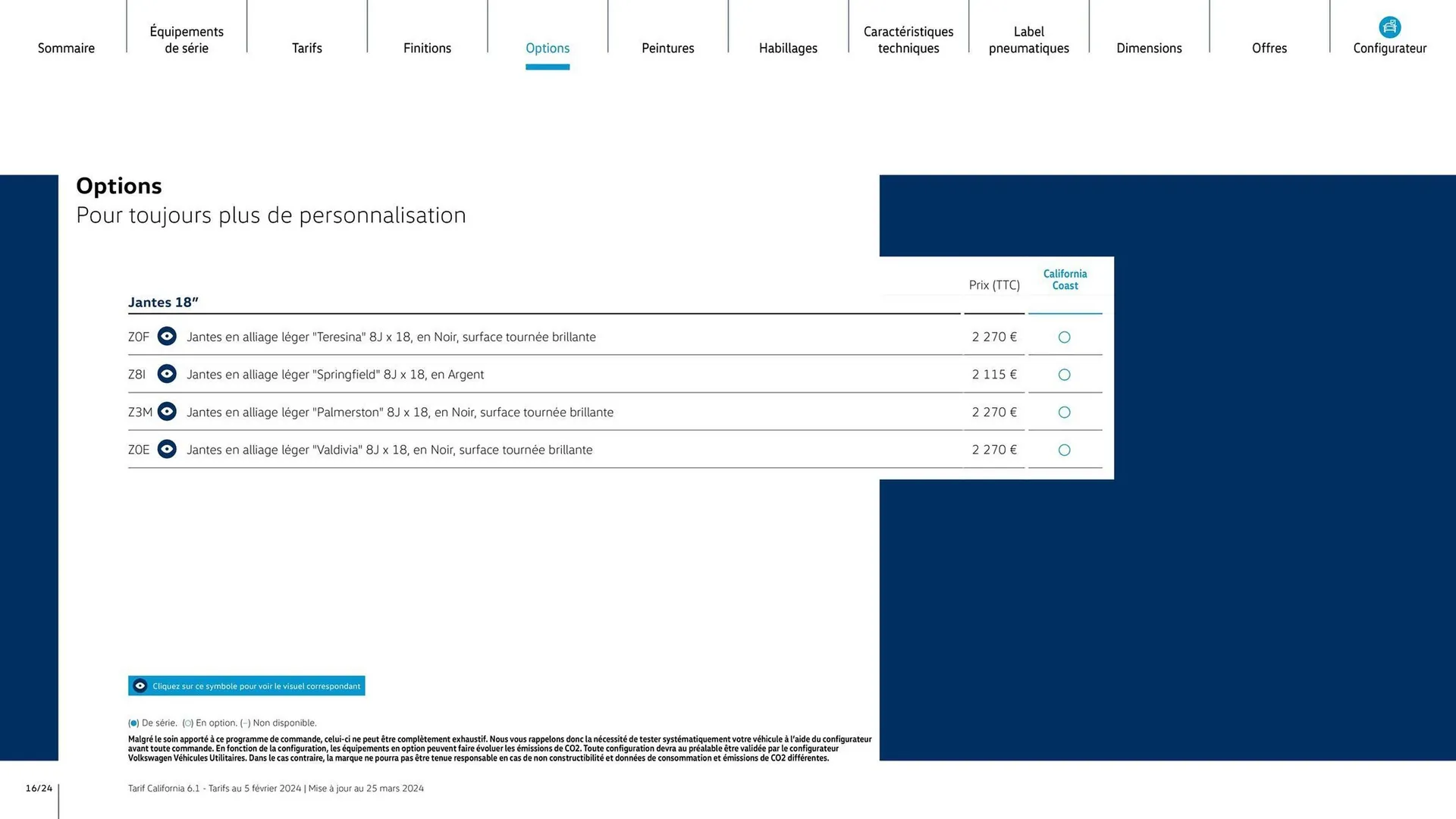Click the eye icon for Teresina wheels
The width and height of the screenshot is (1456, 819).
pos(167,336)
